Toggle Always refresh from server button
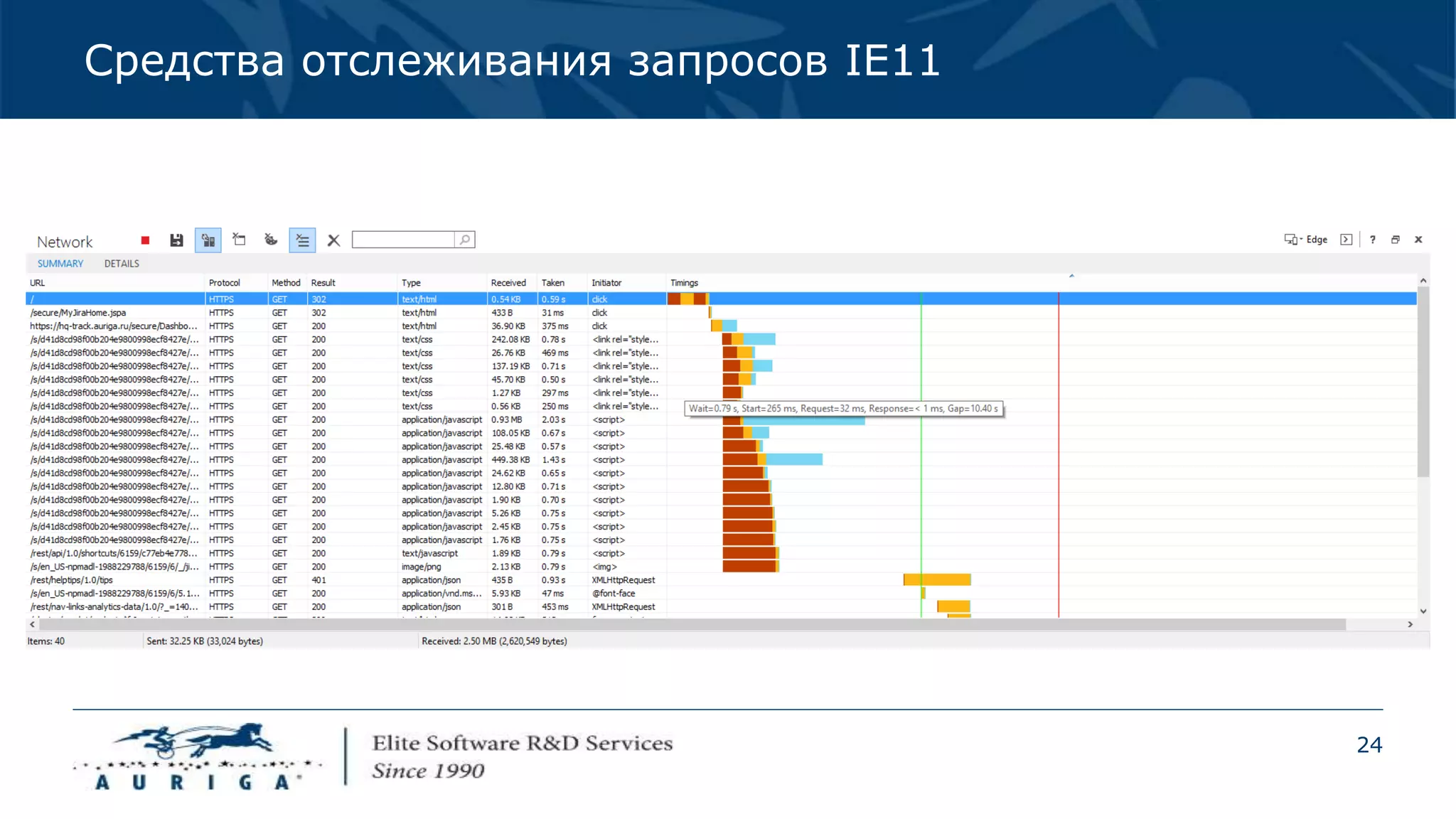The width and height of the screenshot is (1456, 819). pos(208,240)
